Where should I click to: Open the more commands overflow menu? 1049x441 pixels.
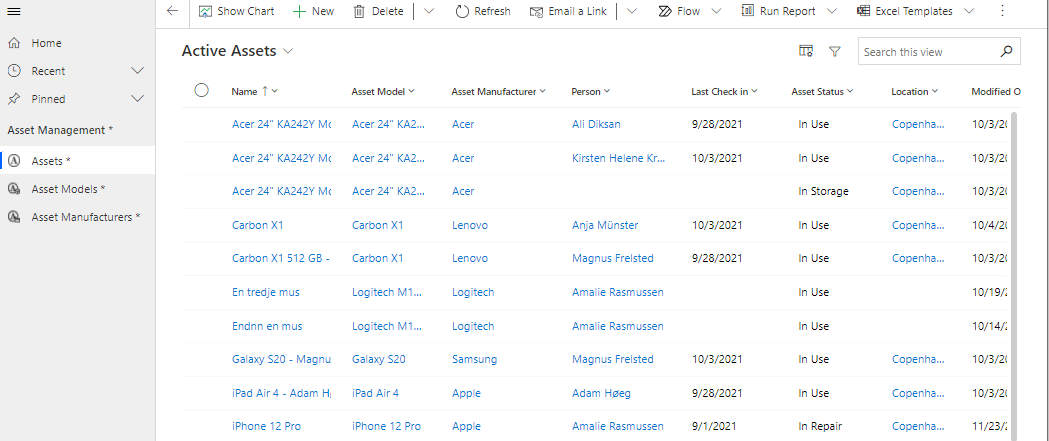coord(1003,11)
